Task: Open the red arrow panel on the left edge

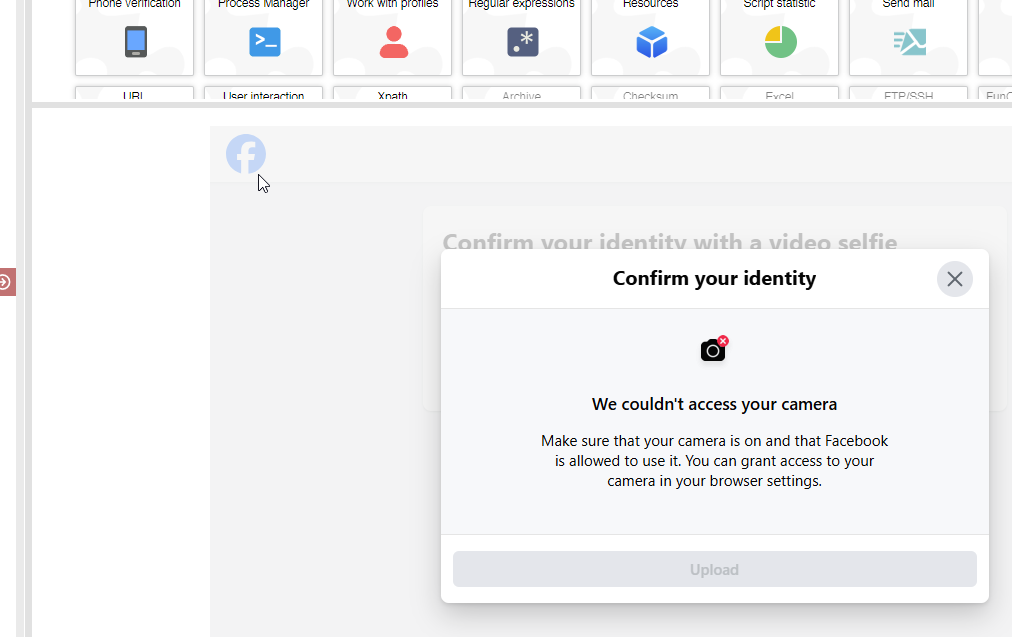Action: point(8,281)
